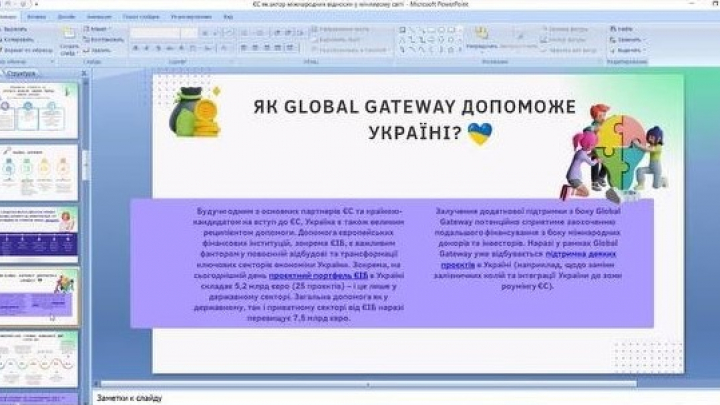Switch to the Структура pane tab

(21, 73)
